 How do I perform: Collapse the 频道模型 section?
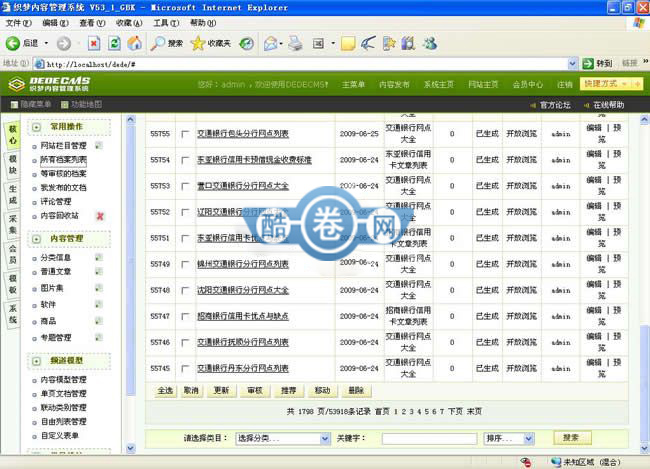coord(36,361)
